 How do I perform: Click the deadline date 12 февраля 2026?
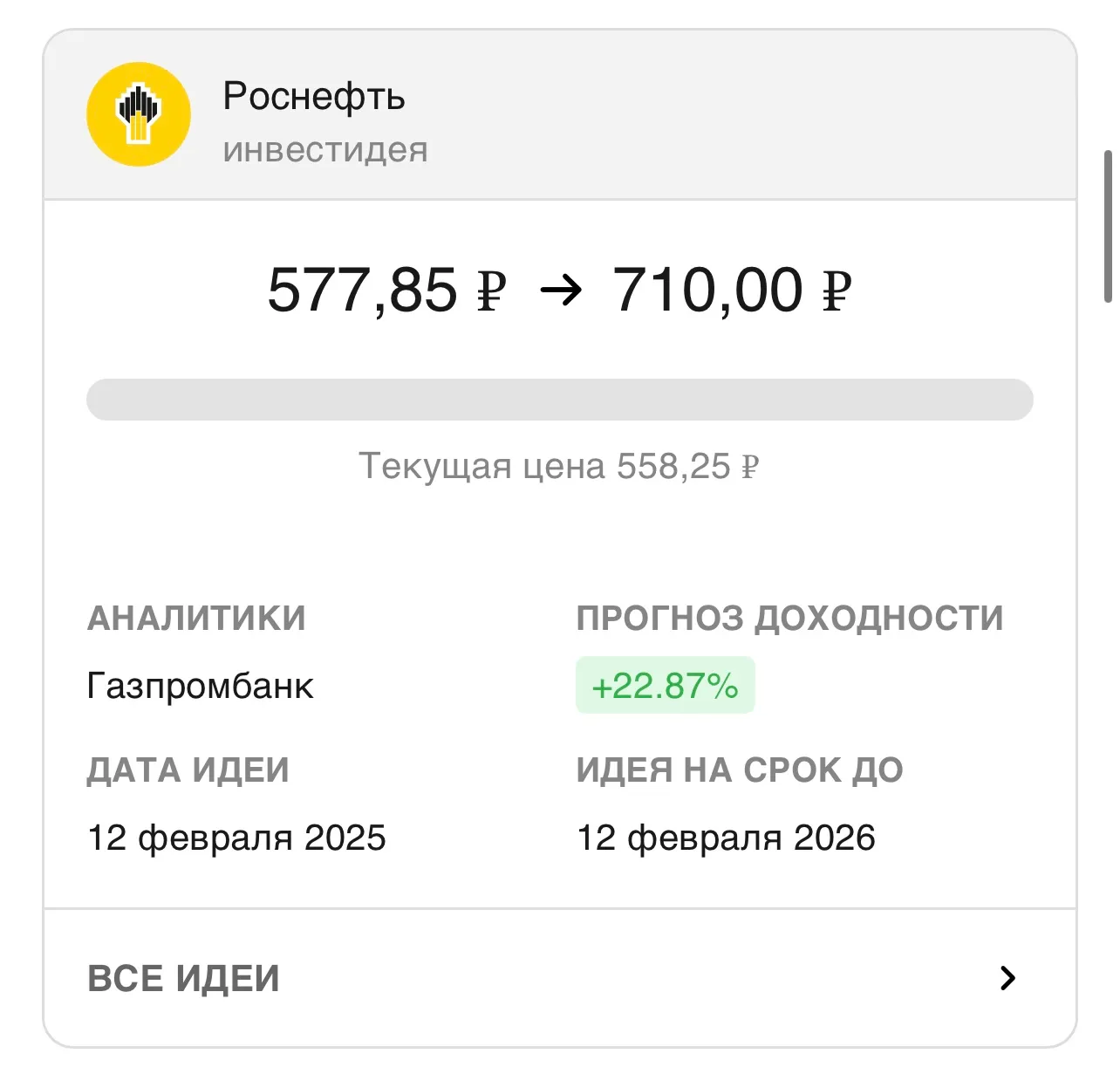coord(726,838)
